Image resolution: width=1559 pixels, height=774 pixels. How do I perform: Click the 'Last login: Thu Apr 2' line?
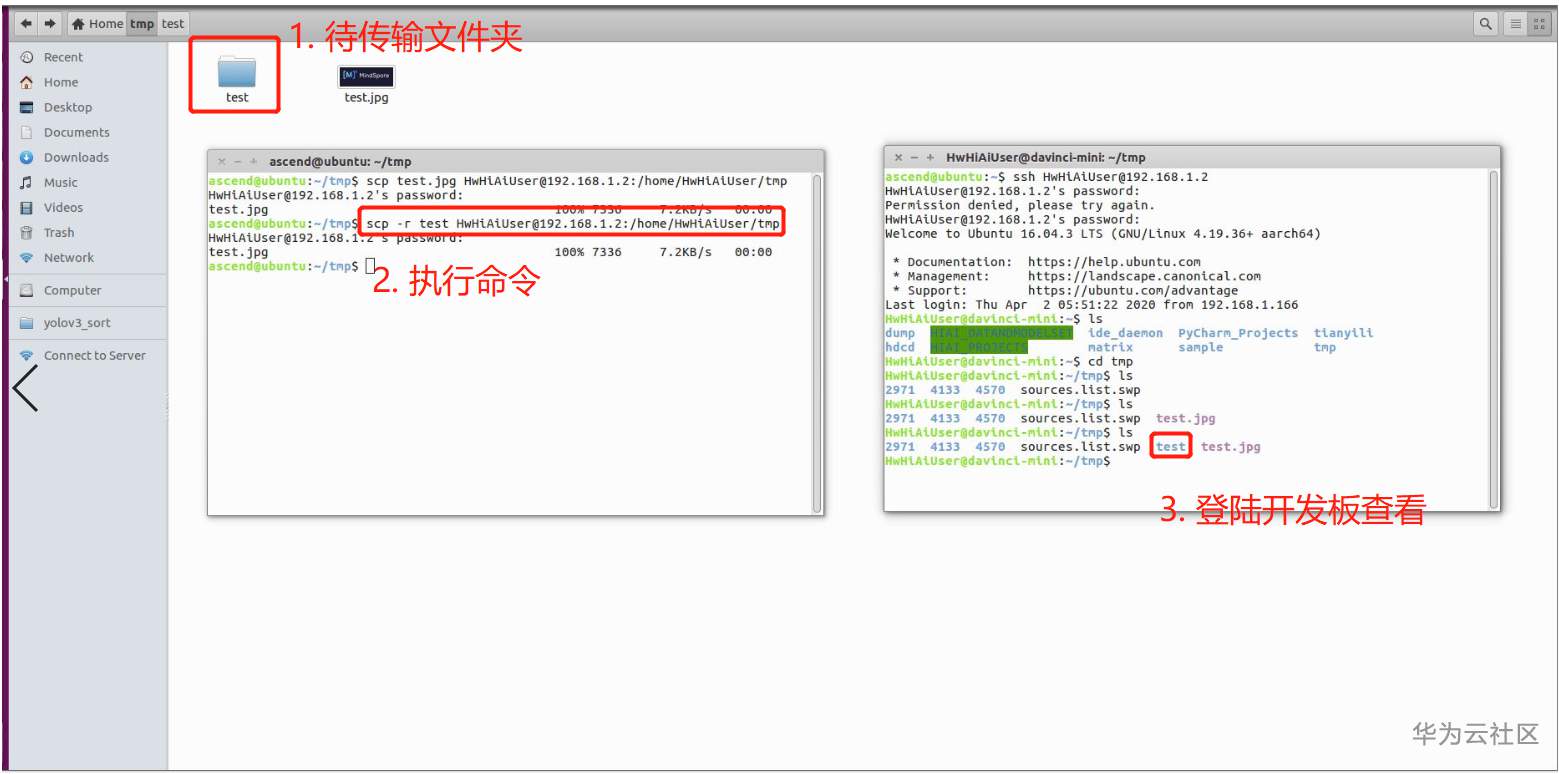click(x=1092, y=304)
